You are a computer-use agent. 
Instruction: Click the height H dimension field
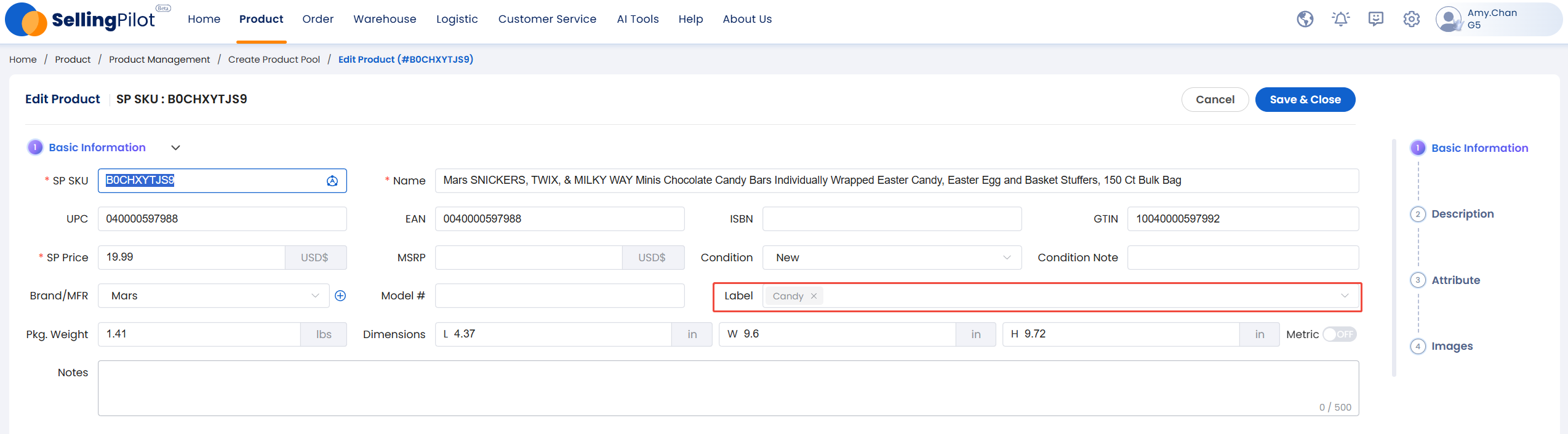(1121, 334)
